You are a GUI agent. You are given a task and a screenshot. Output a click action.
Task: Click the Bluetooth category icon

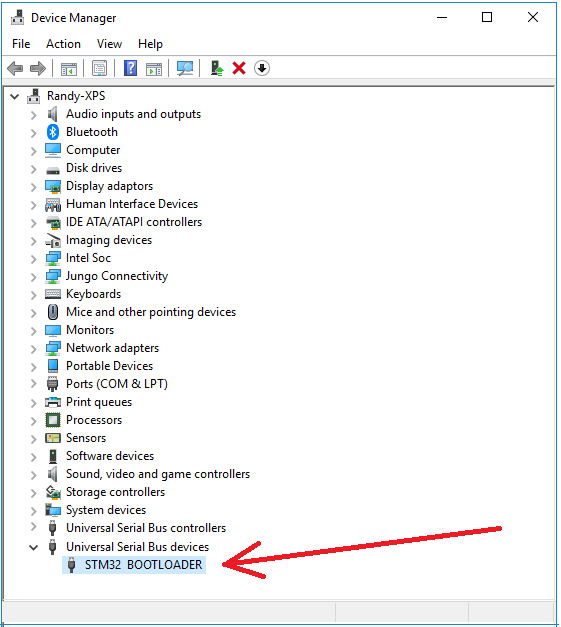point(53,132)
